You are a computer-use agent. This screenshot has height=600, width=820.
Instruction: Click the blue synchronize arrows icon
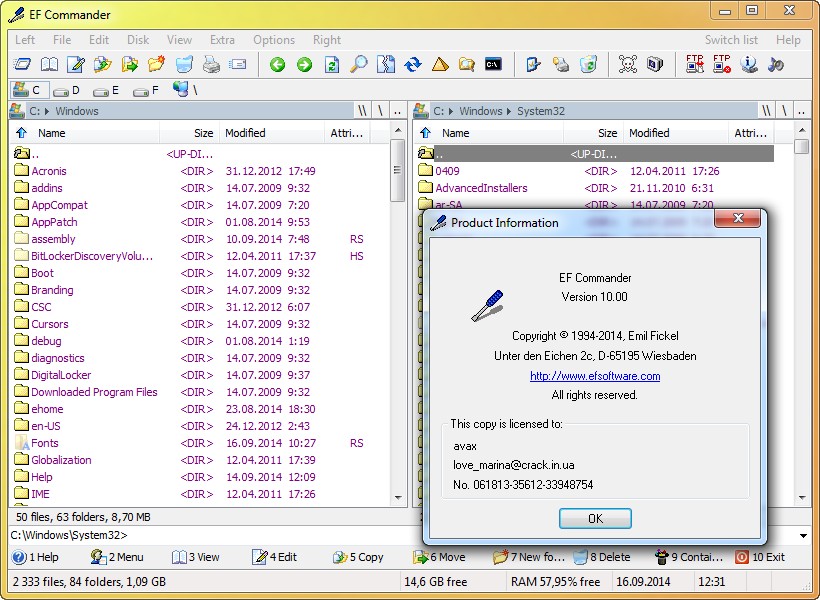(x=413, y=64)
